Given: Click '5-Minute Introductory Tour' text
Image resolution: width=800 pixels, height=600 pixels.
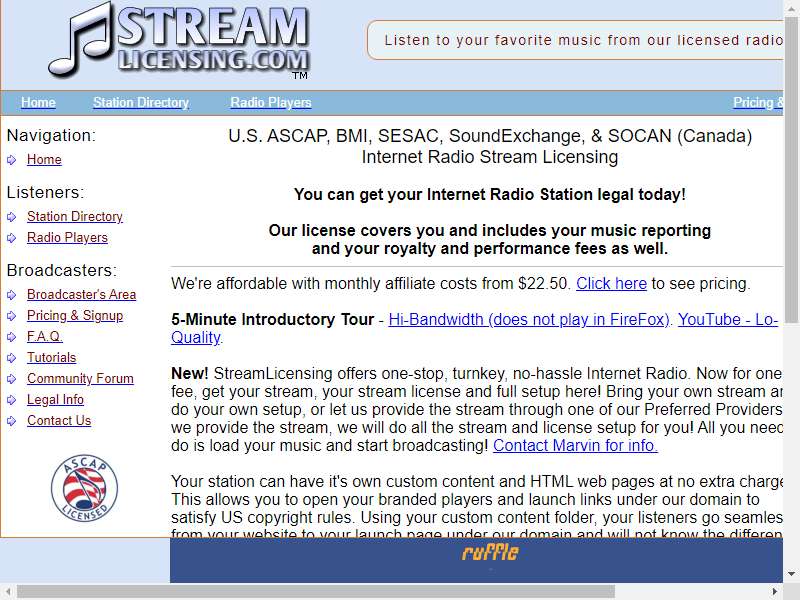Looking at the screenshot, I should tap(272, 319).
